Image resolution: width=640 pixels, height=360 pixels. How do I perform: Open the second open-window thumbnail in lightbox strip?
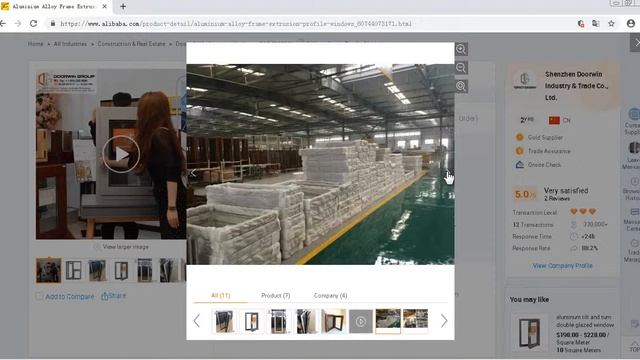pyautogui.click(x=251, y=321)
